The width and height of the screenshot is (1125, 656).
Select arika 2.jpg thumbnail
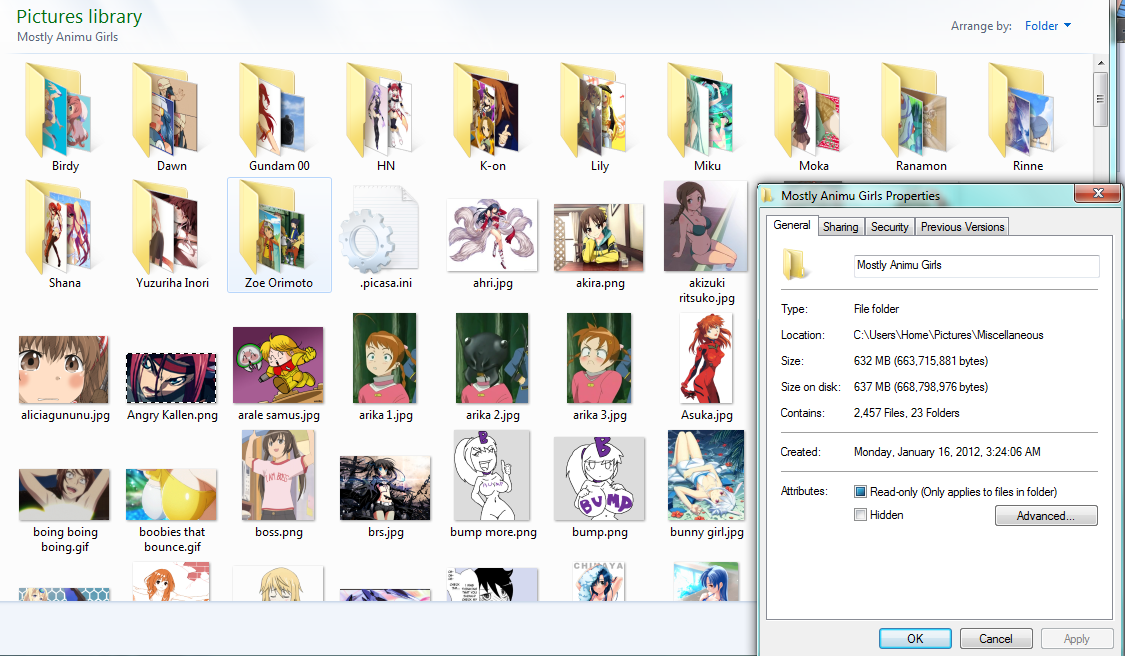pyautogui.click(x=491, y=357)
